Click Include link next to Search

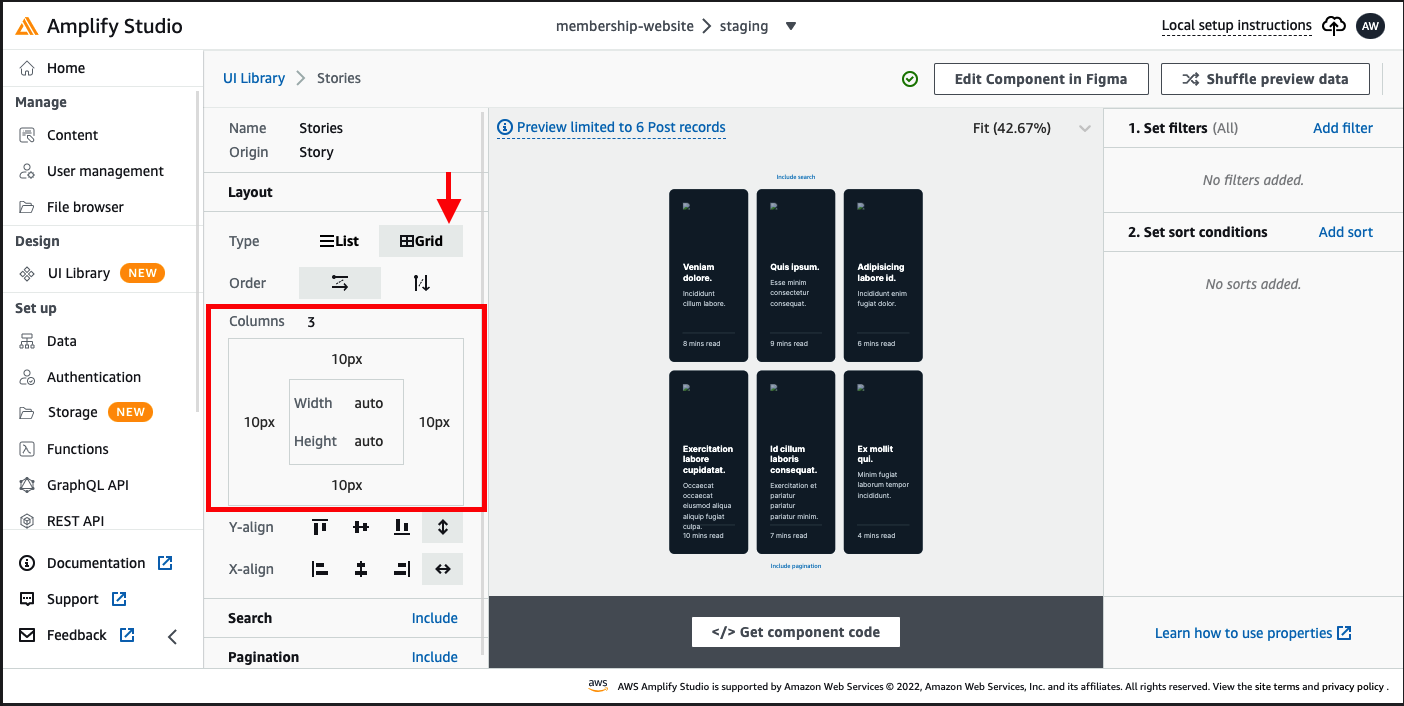tap(434, 618)
